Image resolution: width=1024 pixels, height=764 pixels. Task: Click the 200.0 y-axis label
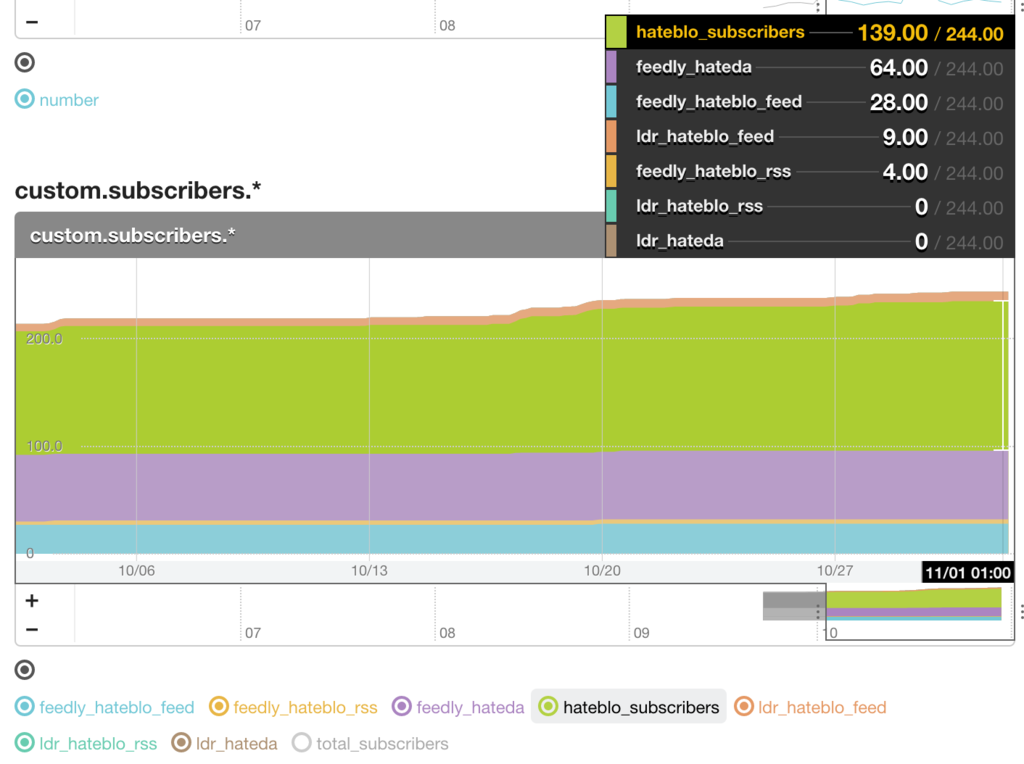[x=44, y=338]
